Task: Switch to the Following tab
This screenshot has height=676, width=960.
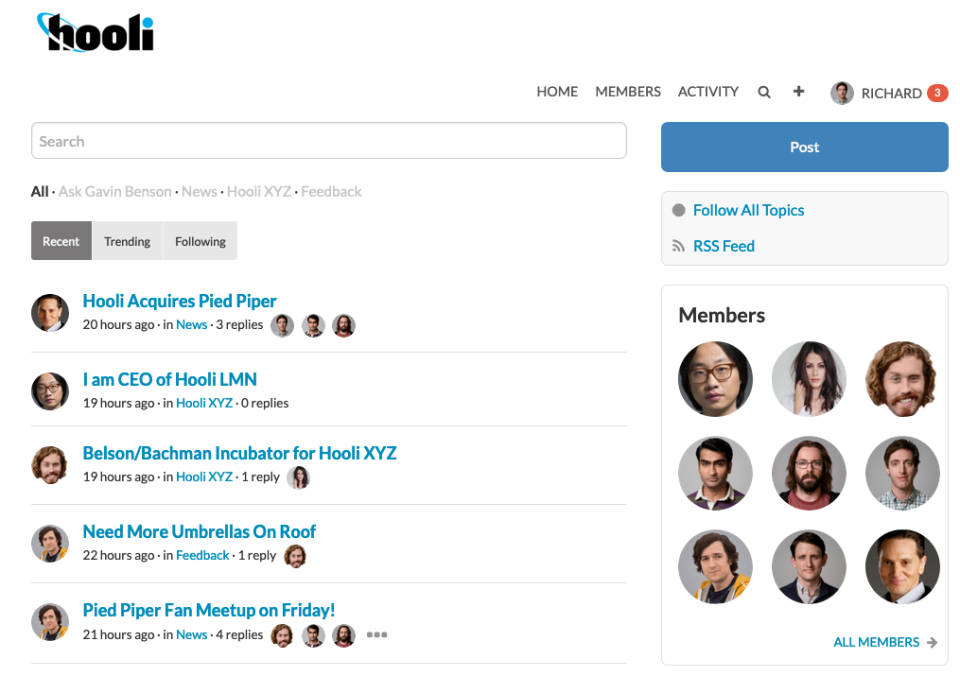Action: [200, 241]
